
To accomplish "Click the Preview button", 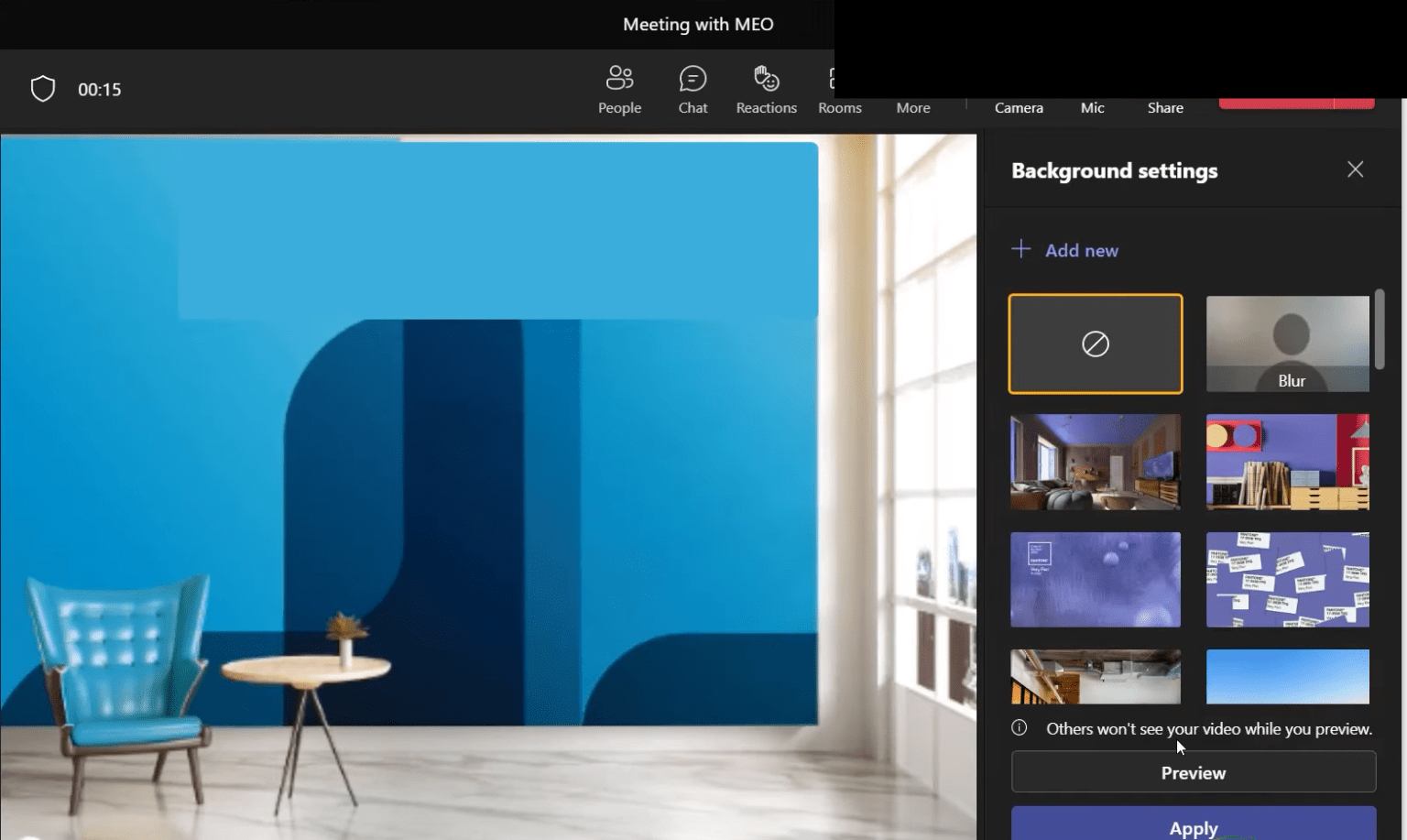I will pos(1193,771).
